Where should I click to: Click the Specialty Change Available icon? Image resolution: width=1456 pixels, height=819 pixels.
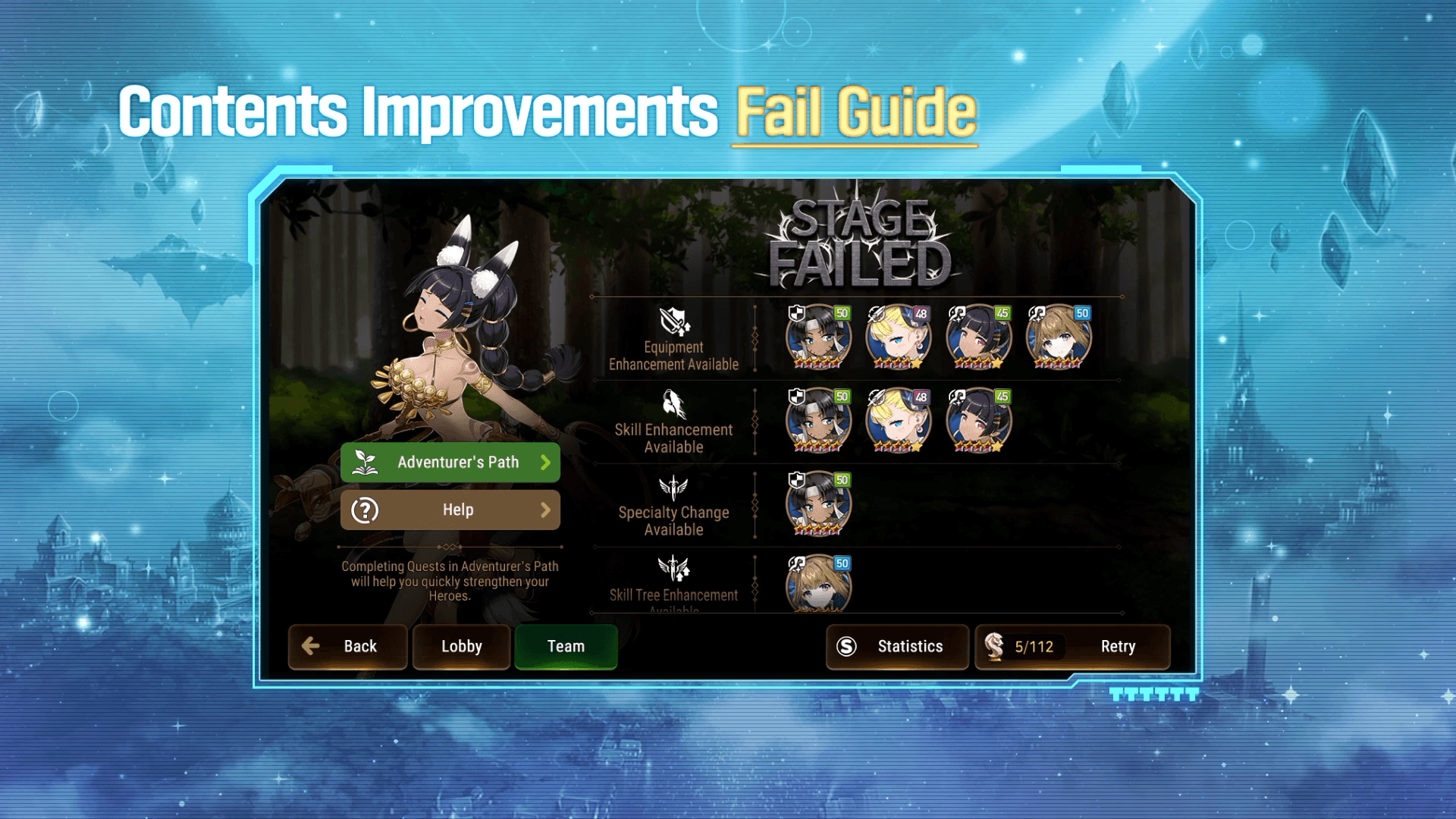(672, 490)
